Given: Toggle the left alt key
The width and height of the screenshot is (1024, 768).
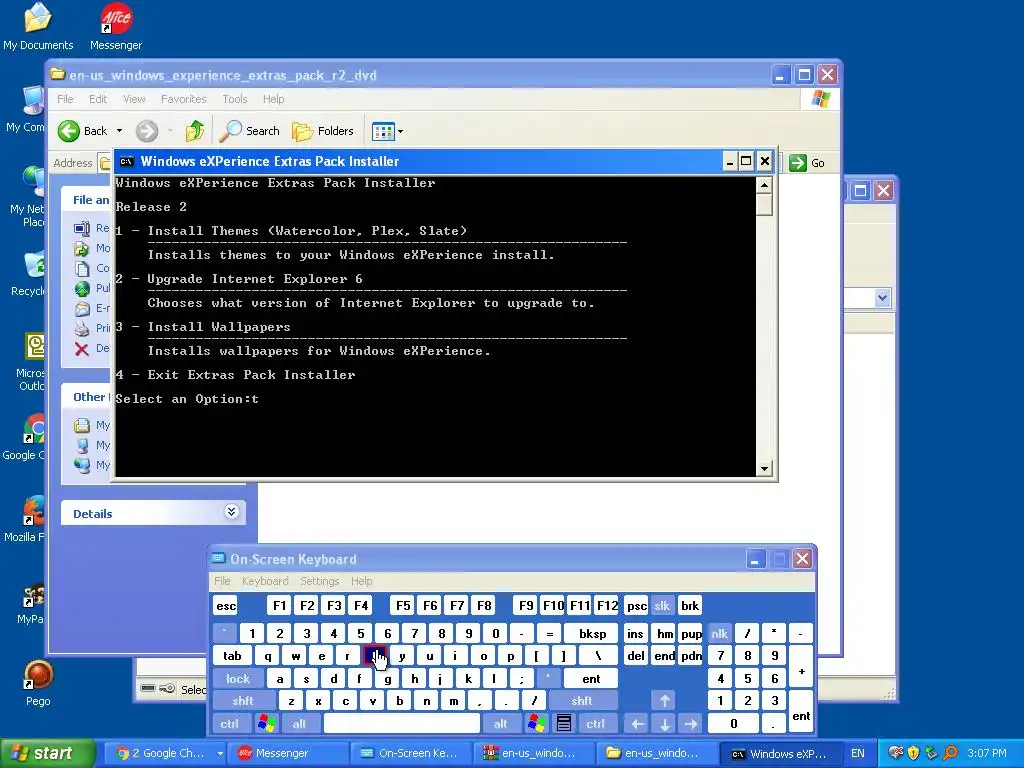Looking at the screenshot, I should click(x=299, y=724).
